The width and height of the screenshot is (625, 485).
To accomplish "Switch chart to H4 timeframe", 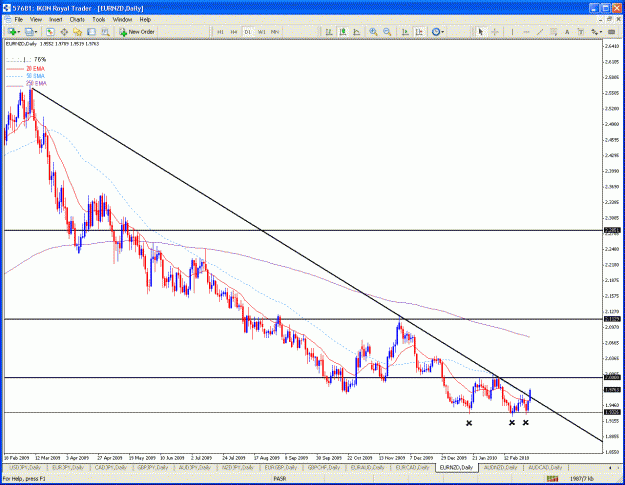I will click(x=234, y=32).
